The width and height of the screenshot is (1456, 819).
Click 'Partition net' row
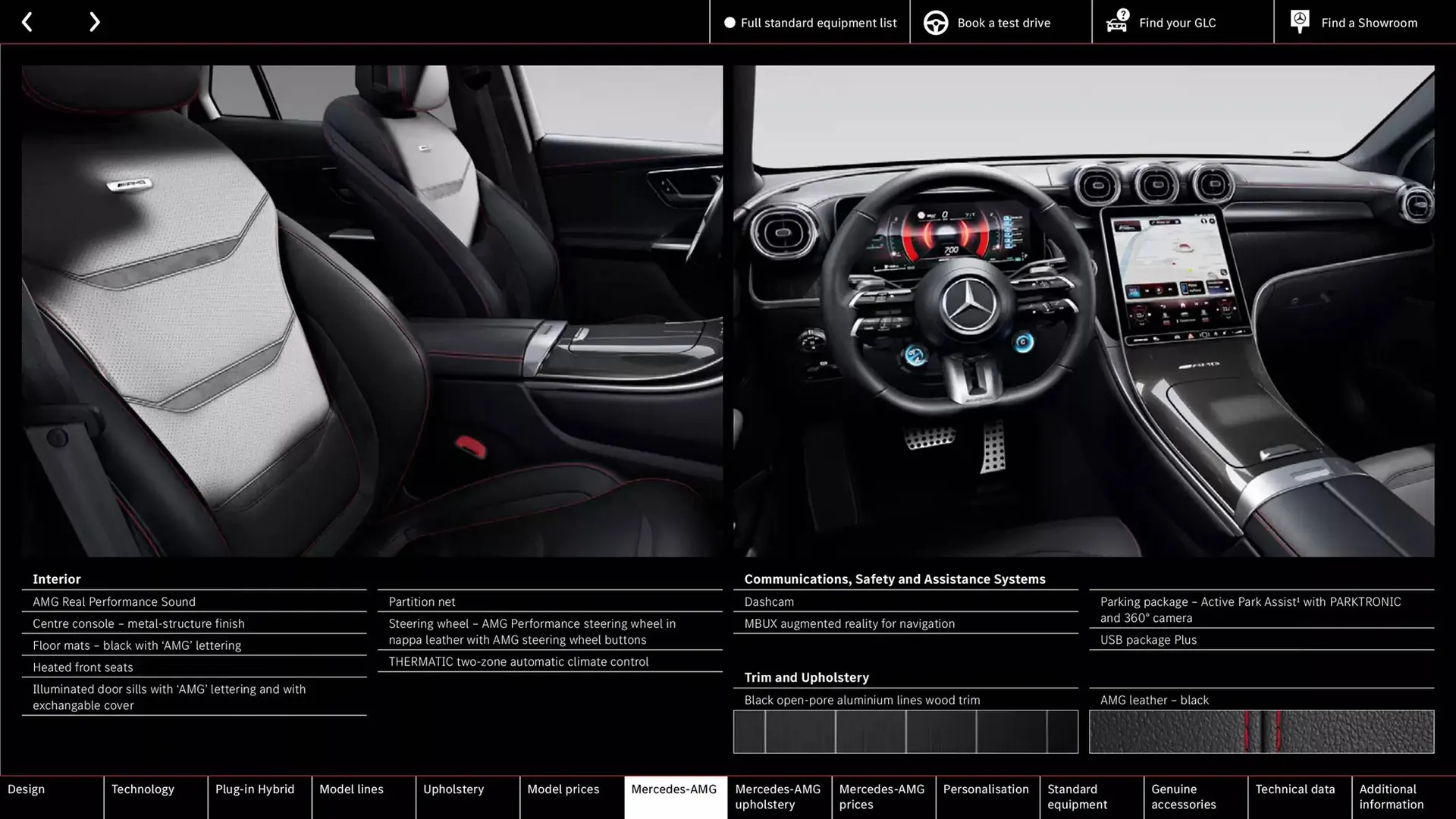[550, 601]
